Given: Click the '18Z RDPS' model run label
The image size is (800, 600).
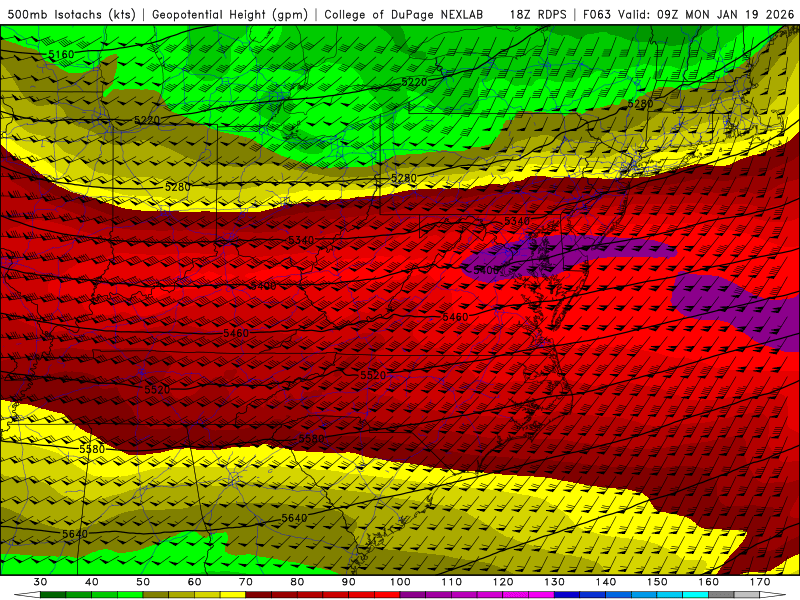Looking at the screenshot, I should 538,15.
